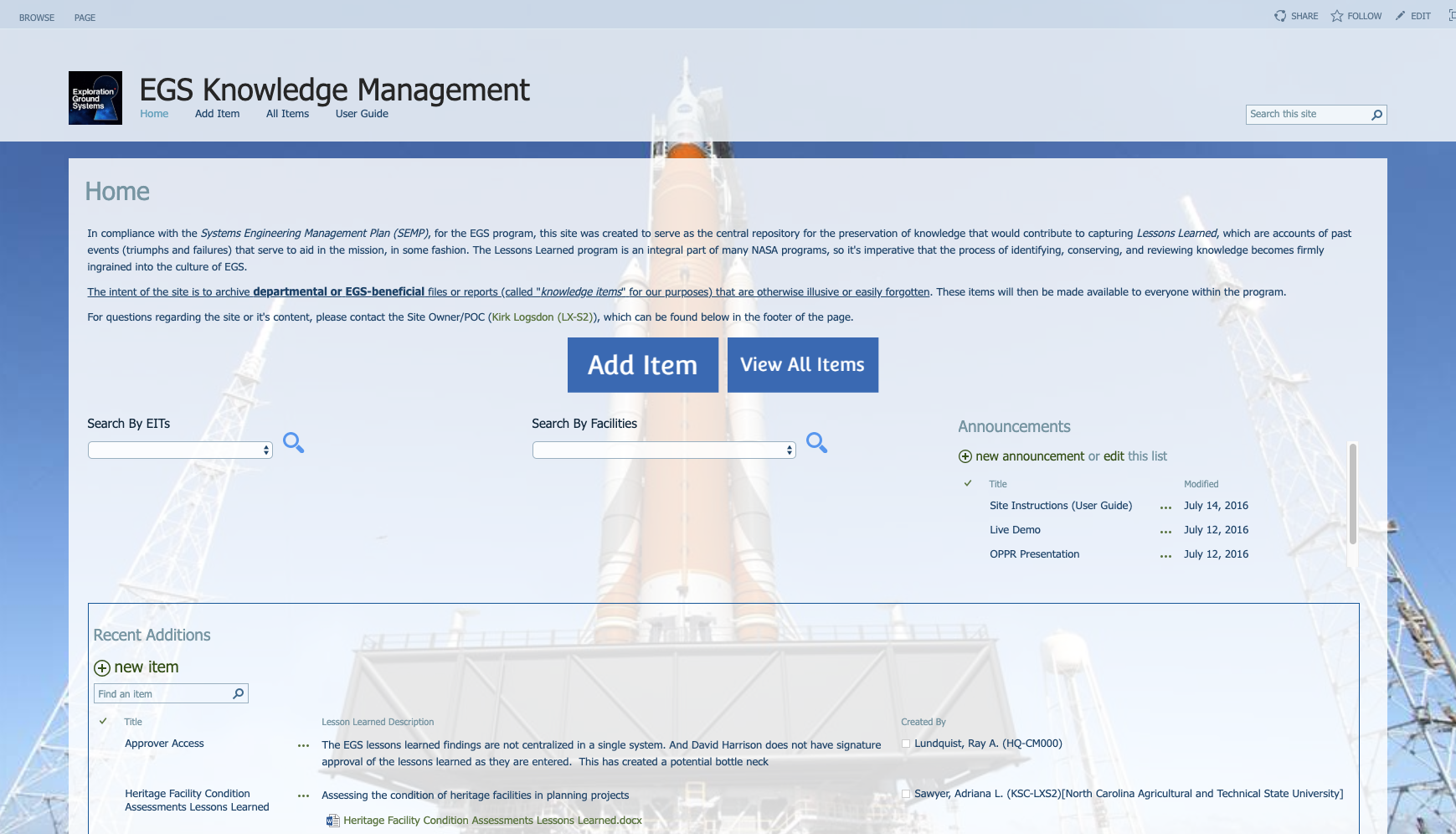Select all items via Title column checkmark
This screenshot has width=1456, height=834.
pyautogui.click(x=103, y=720)
